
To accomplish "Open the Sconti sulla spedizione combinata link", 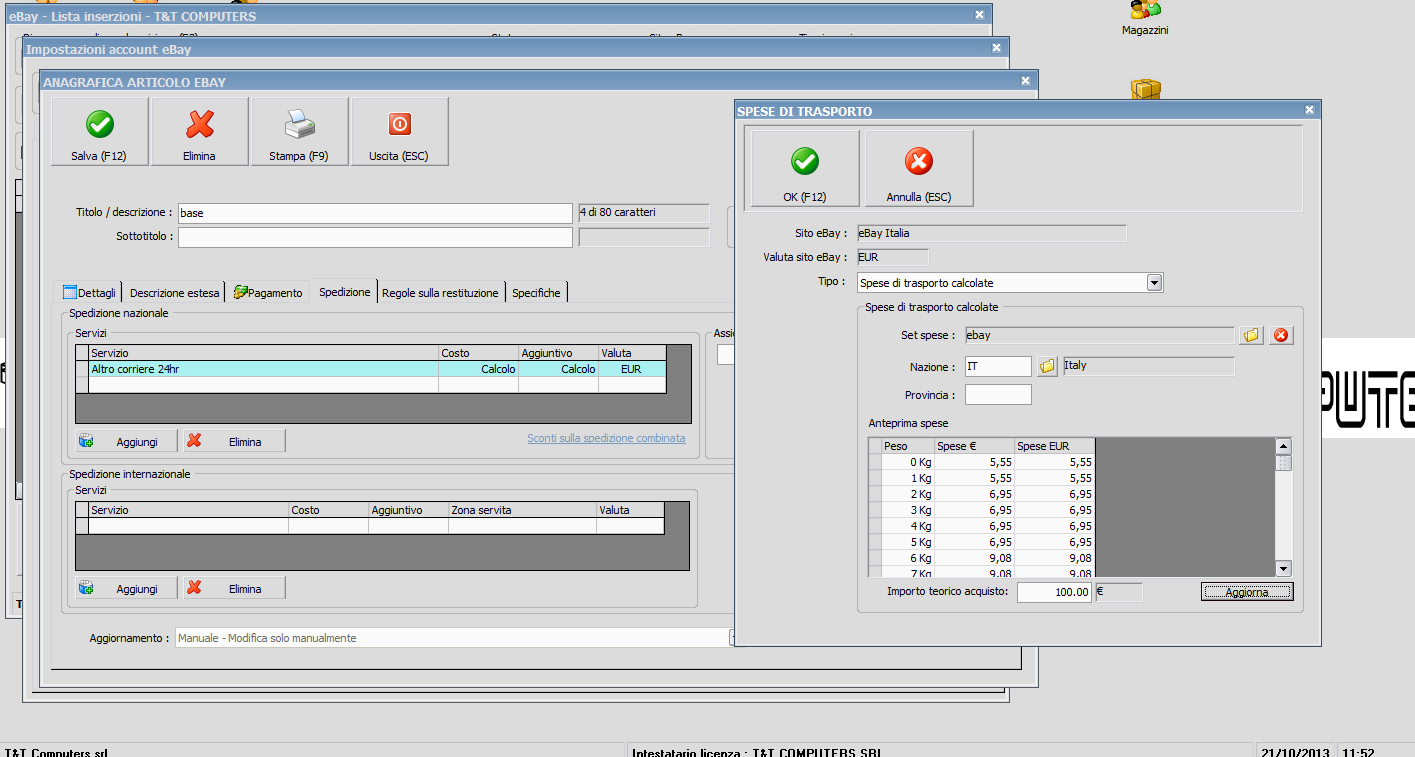I will [x=606, y=438].
